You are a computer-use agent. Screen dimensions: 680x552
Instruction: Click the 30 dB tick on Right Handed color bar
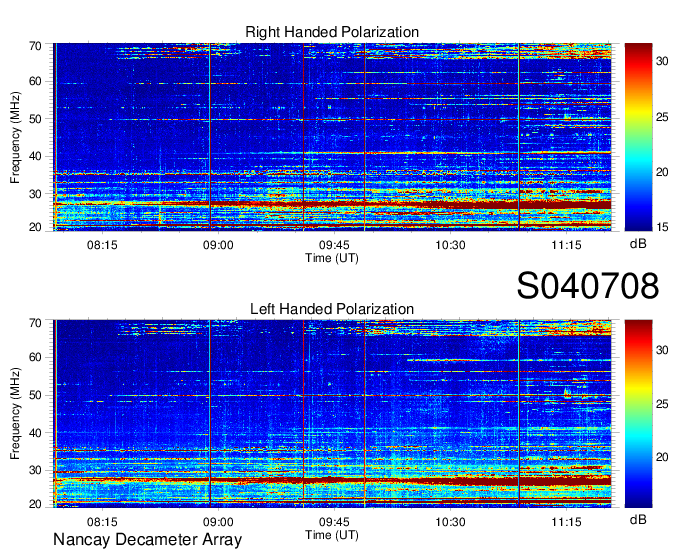click(x=662, y=62)
